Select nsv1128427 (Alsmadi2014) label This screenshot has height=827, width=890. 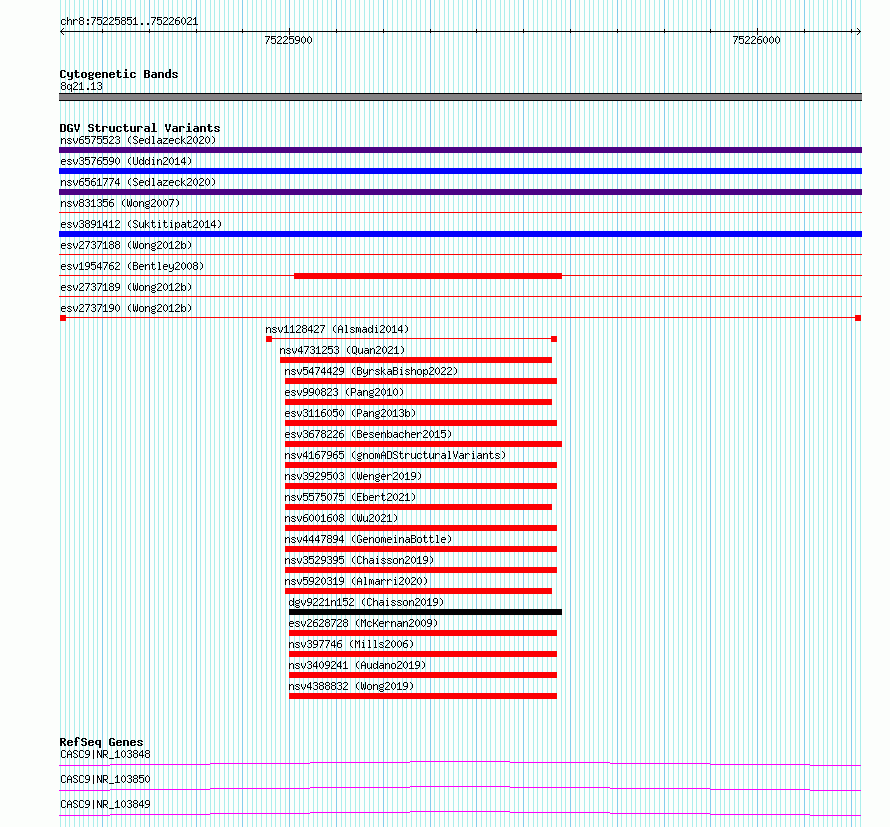[x=337, y=329]
